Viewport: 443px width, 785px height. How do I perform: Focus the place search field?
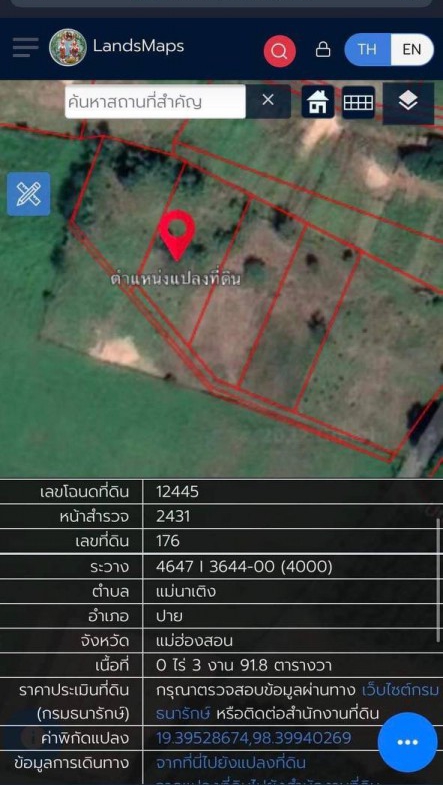tap(155, 102)
